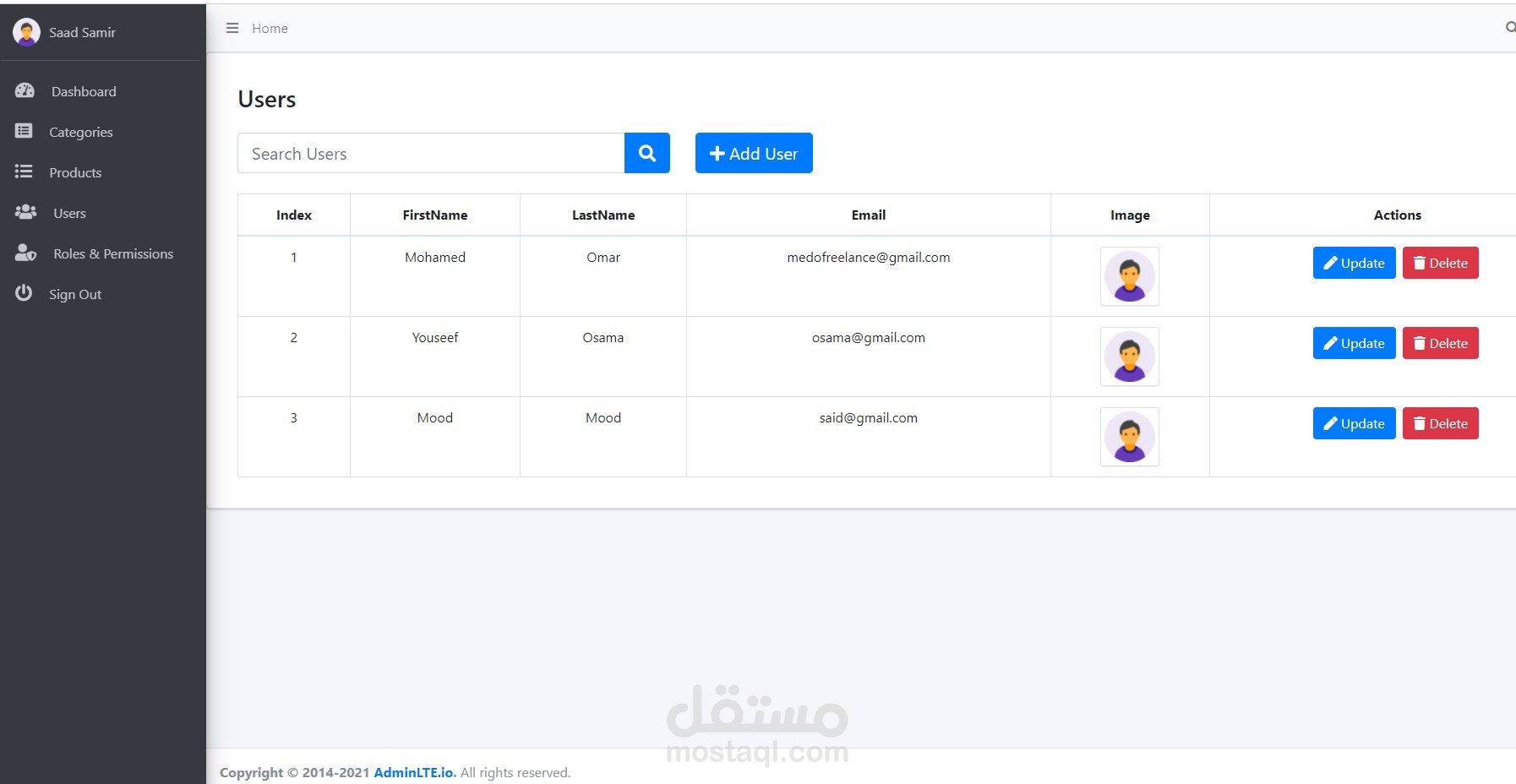Click the Users page heading
This screenshot has height=784, width=1516.
coord(266,99)
